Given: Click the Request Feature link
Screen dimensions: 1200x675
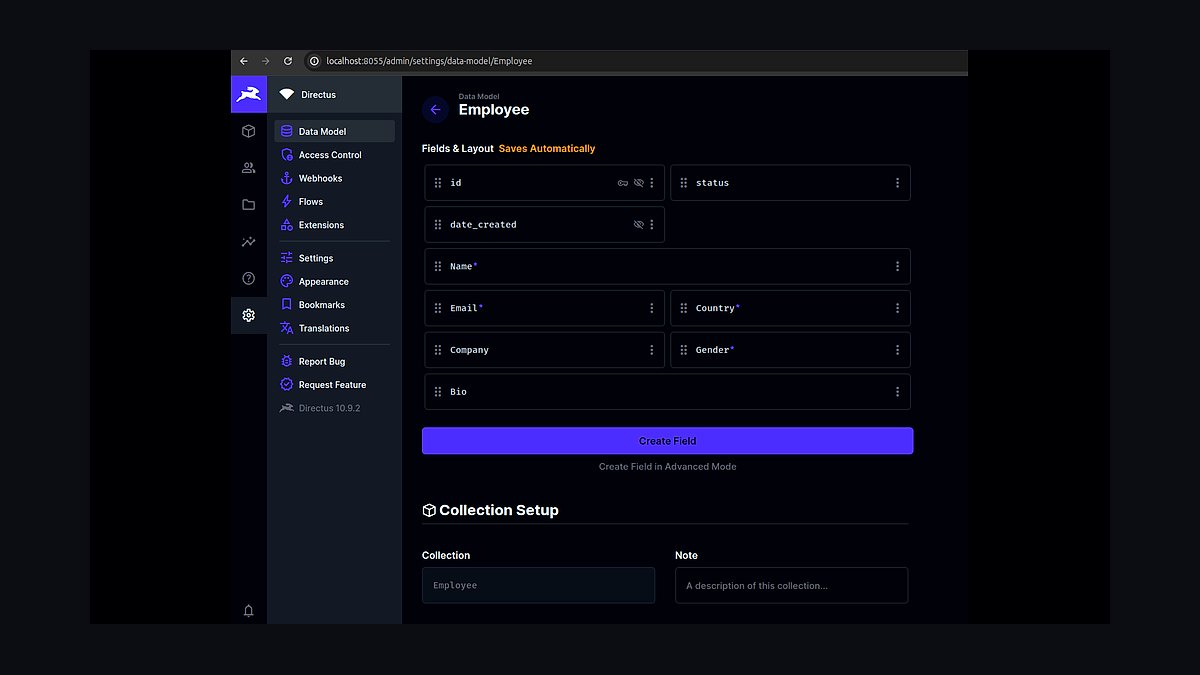Looking at the screenshot, I should (335, 385).
